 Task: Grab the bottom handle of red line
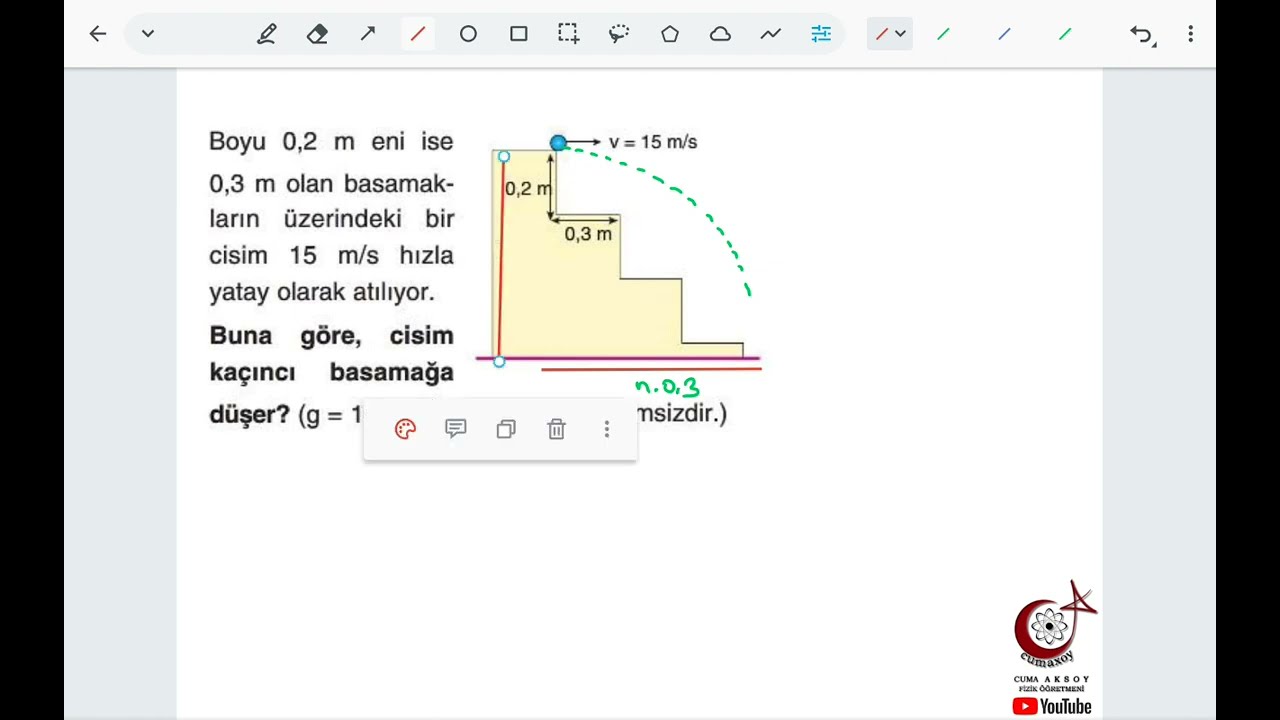(499, 362)
